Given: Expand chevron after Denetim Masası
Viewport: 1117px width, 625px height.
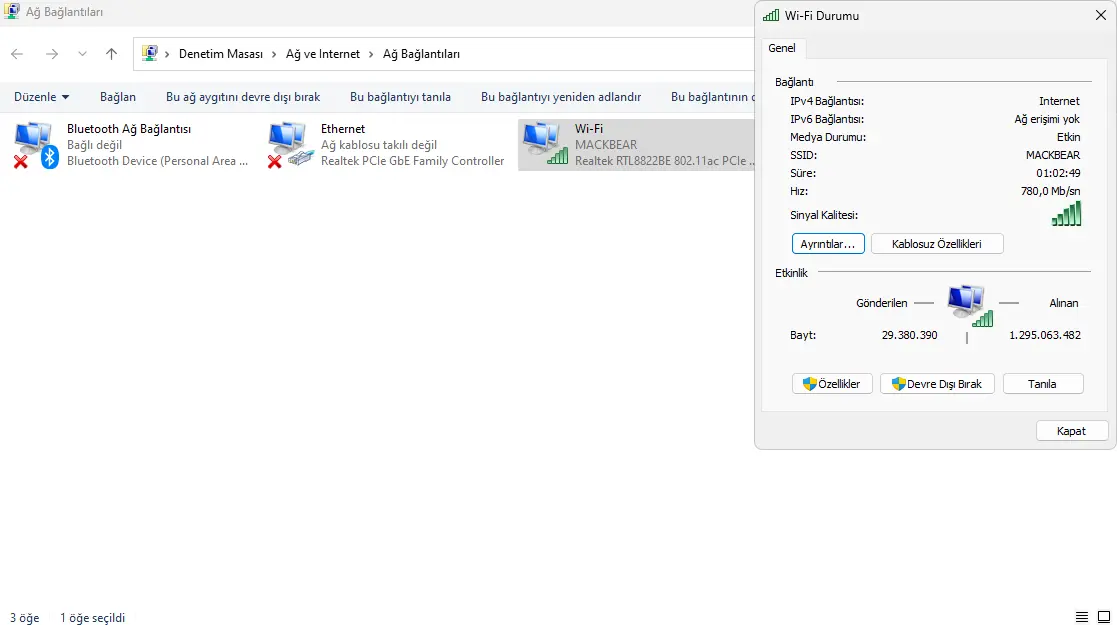Looking at the screenshot, I should point(274,54).
